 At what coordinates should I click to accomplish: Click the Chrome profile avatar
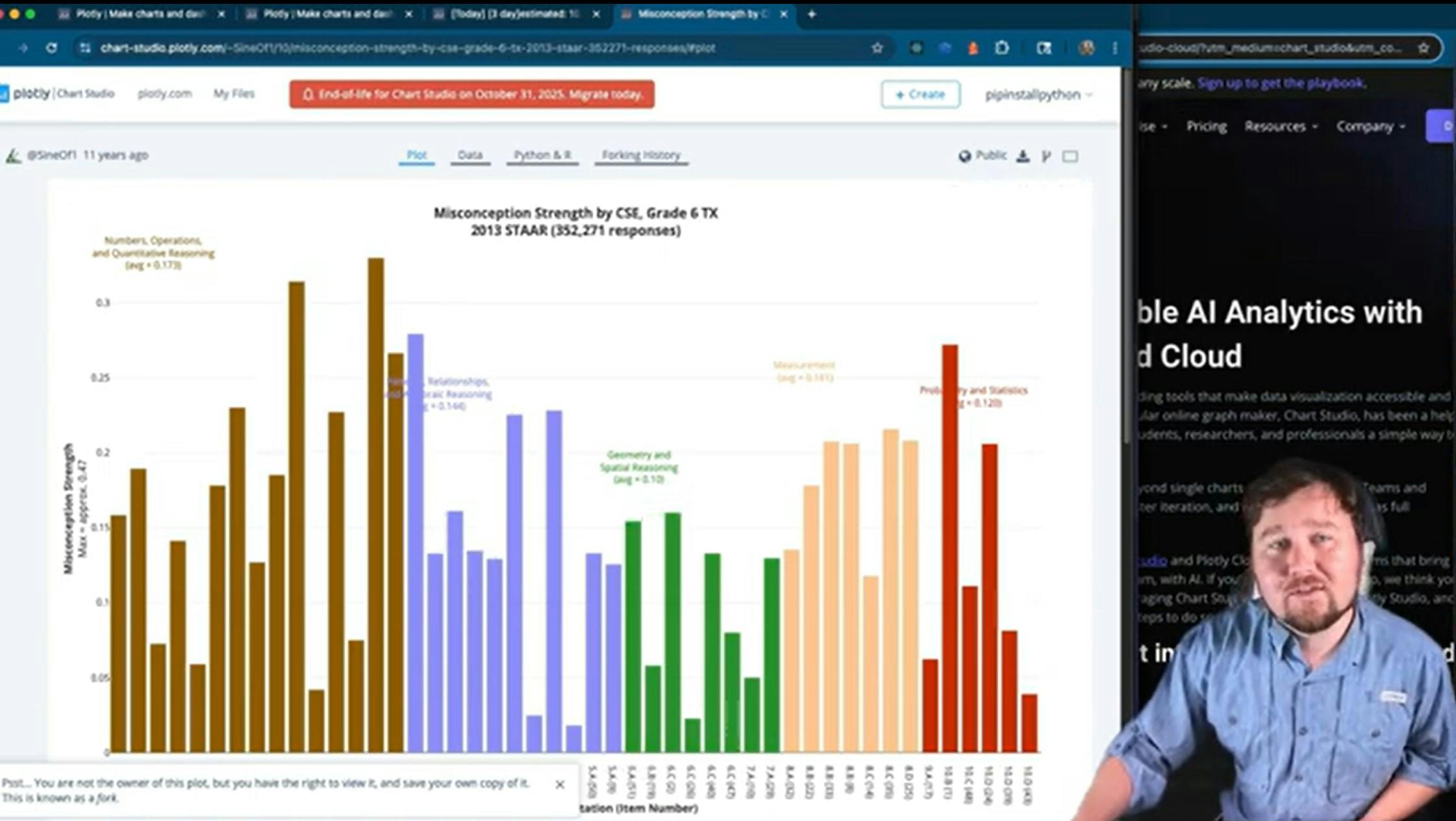pyautogui.click(x=1086, y=48)
